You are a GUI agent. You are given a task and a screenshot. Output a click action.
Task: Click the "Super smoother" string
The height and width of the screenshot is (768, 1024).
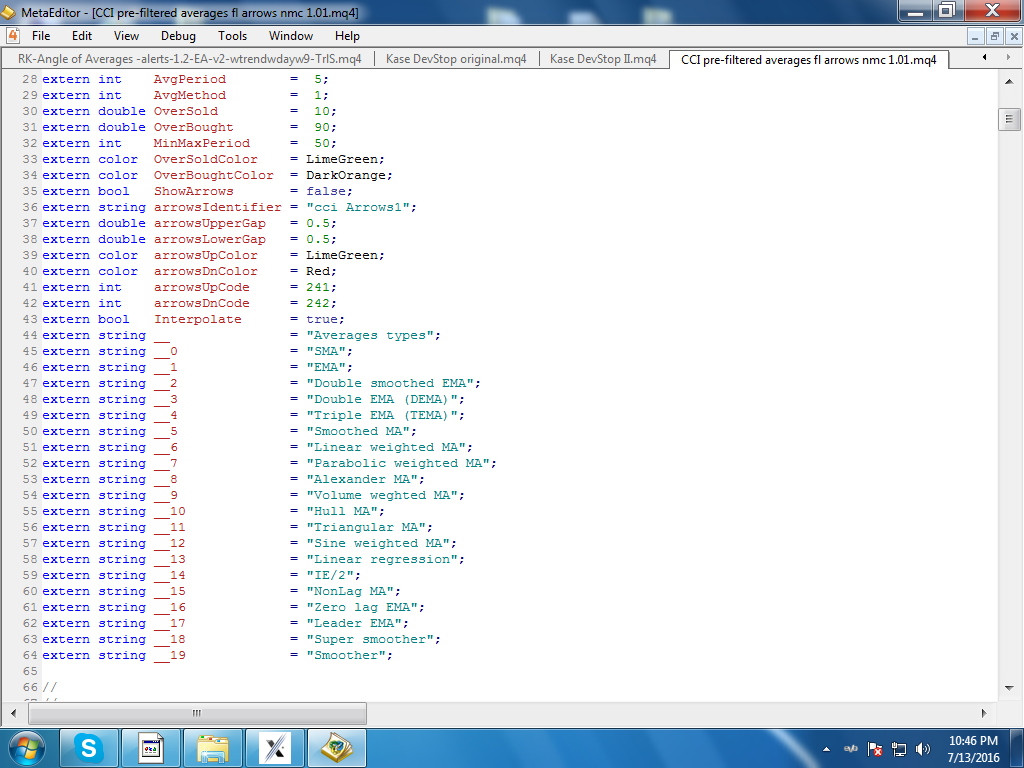pyautogui.click(x=370, y=639)
